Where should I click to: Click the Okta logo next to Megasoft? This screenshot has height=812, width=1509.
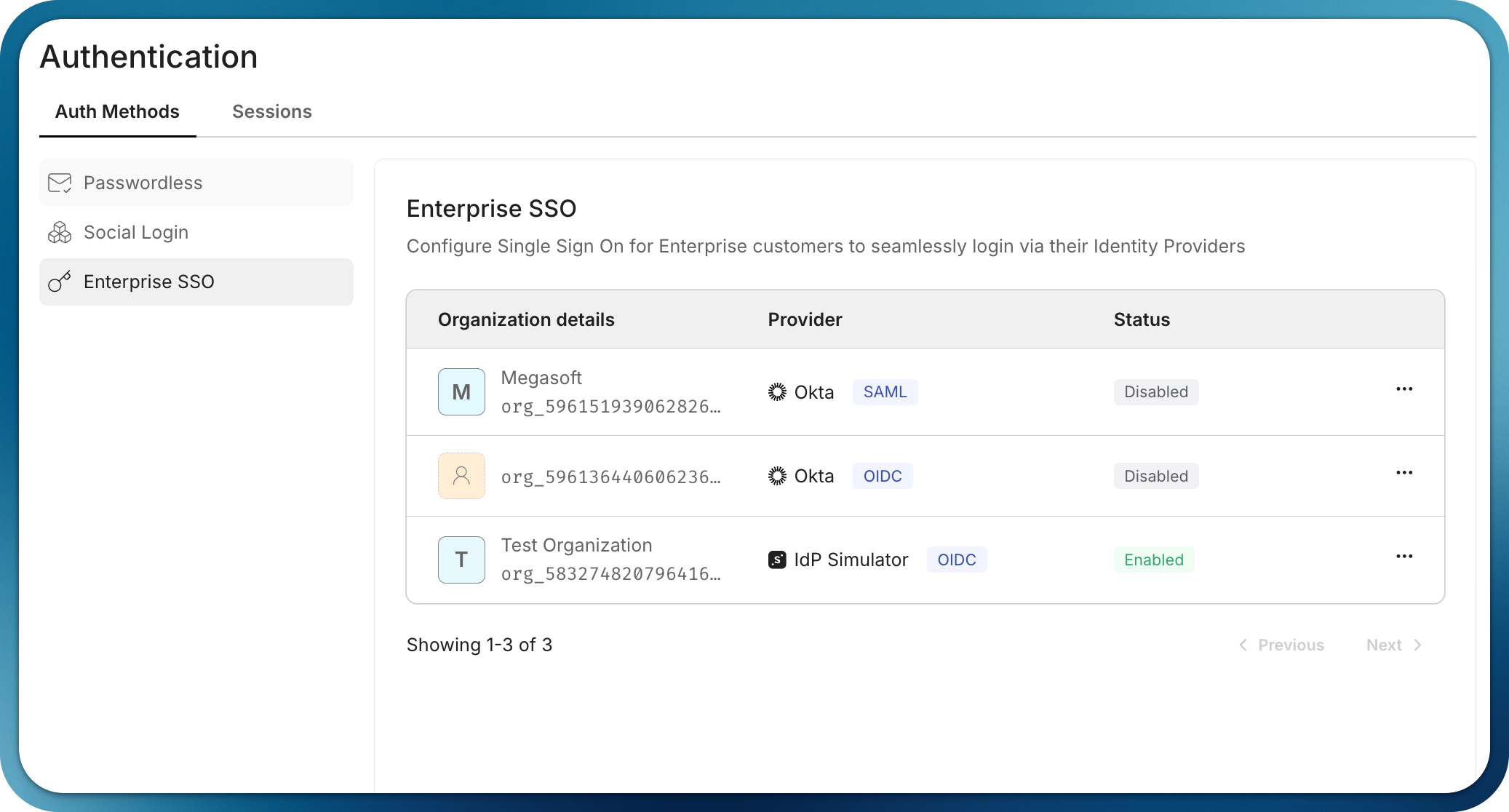pyautogui.click(x=778, y=391)
